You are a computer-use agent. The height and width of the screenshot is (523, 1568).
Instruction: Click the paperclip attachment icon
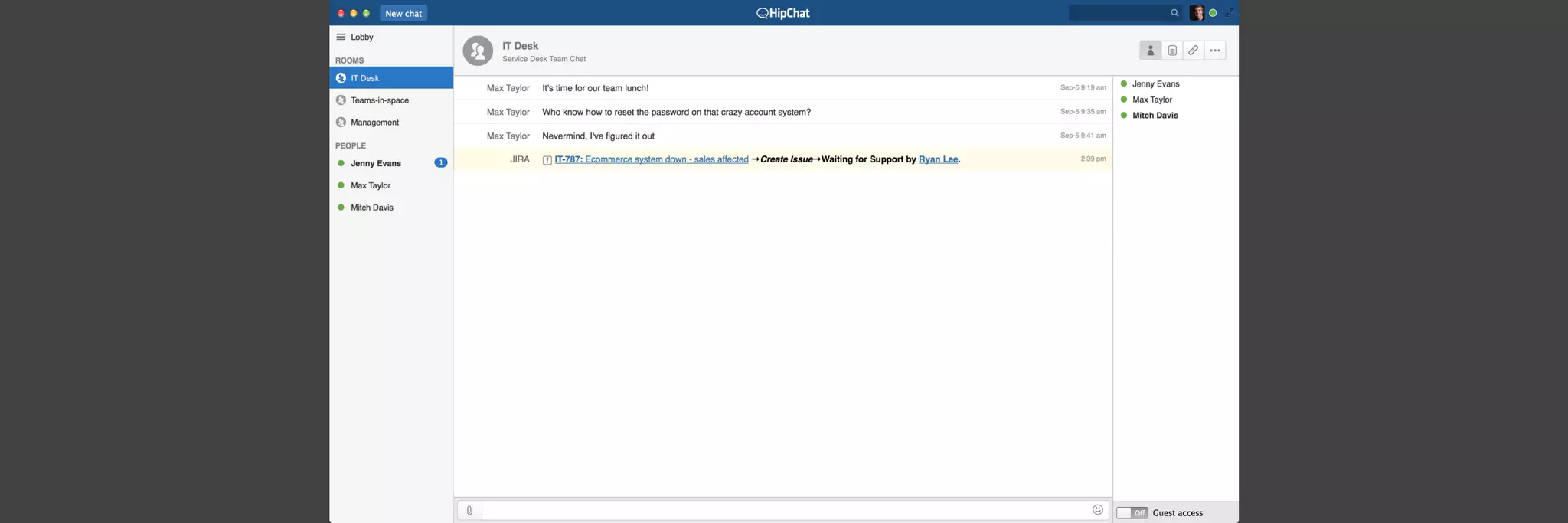click(x=469, y=510)
